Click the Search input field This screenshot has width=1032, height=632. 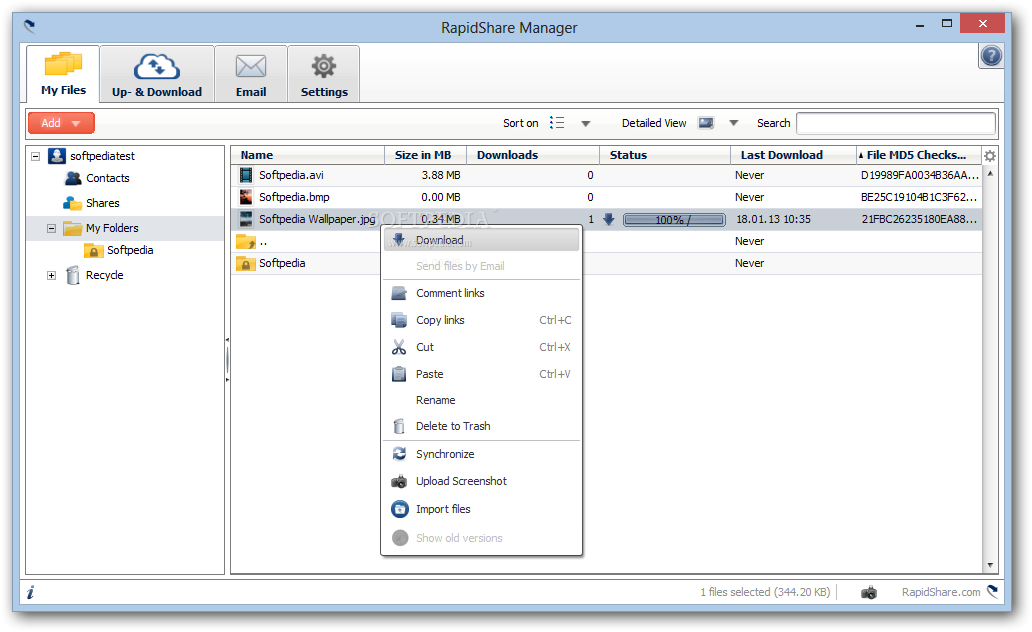pos(896,123)
